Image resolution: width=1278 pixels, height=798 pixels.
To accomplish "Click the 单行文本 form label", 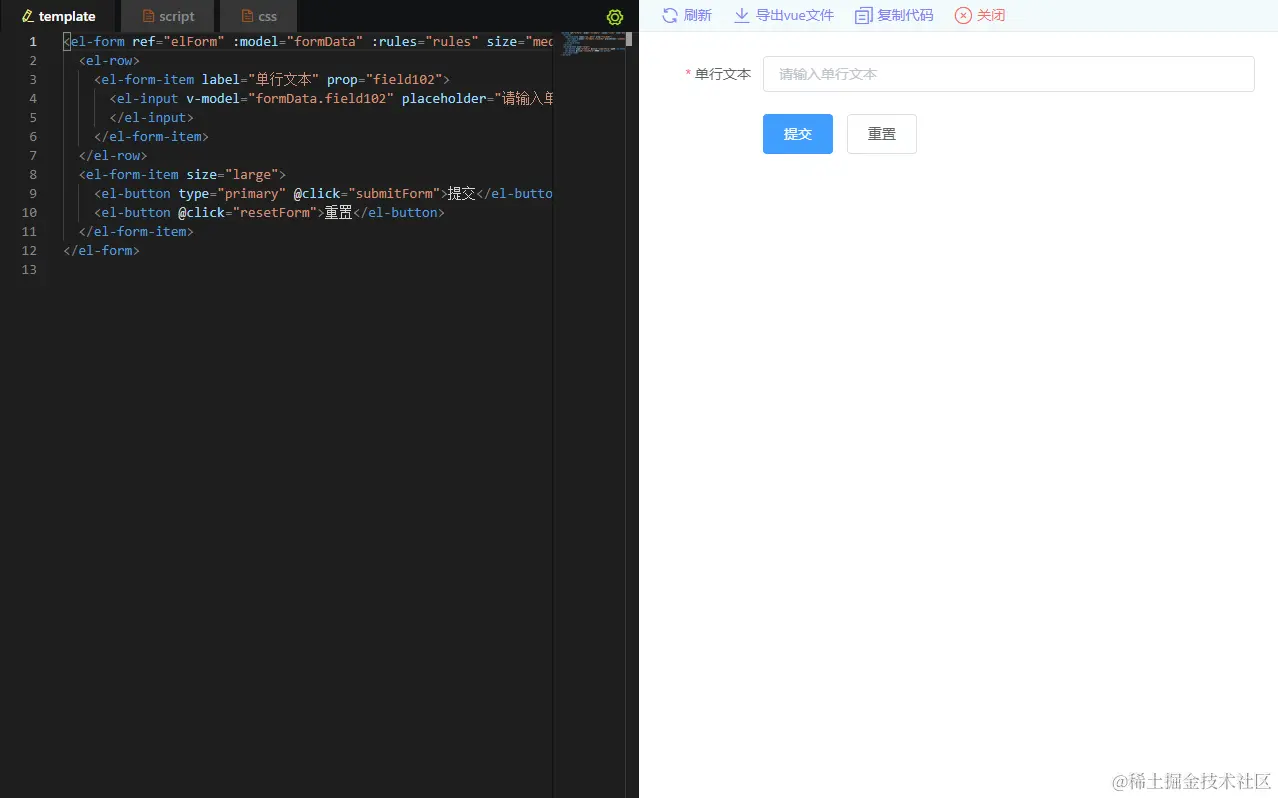I will point(723,74).
